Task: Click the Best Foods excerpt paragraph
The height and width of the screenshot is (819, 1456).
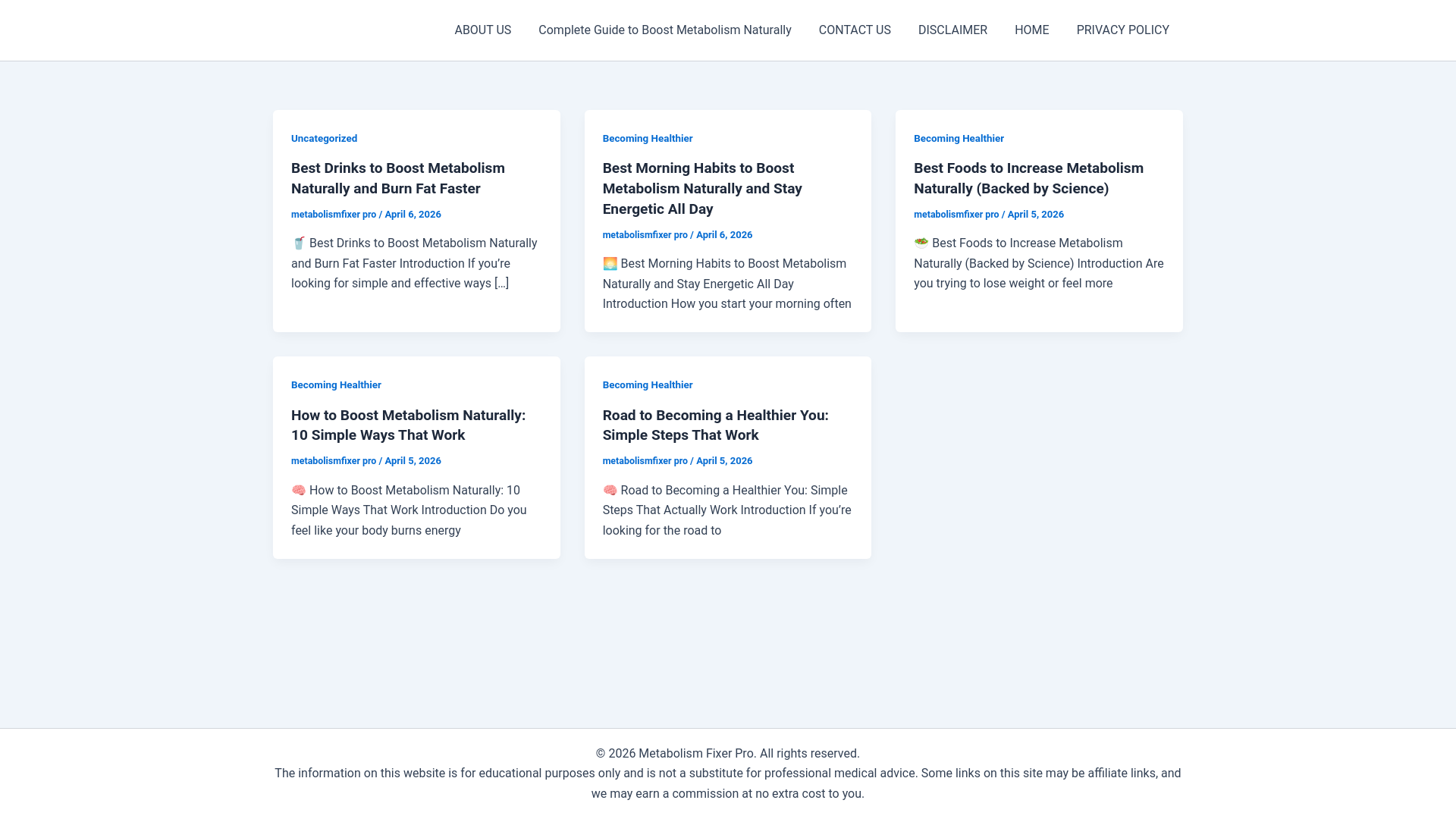Action: pos(1039,263)
